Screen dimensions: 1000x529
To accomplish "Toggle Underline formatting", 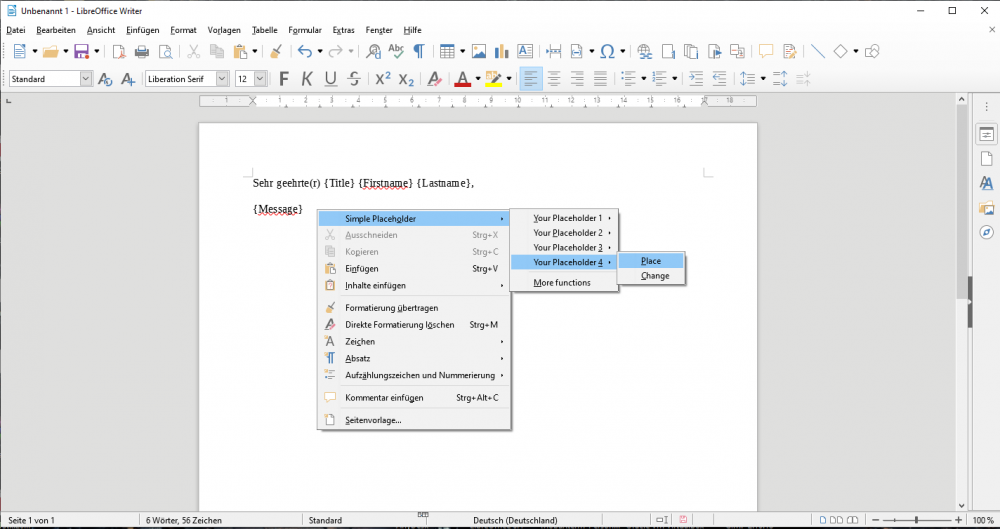I will 330,79.
